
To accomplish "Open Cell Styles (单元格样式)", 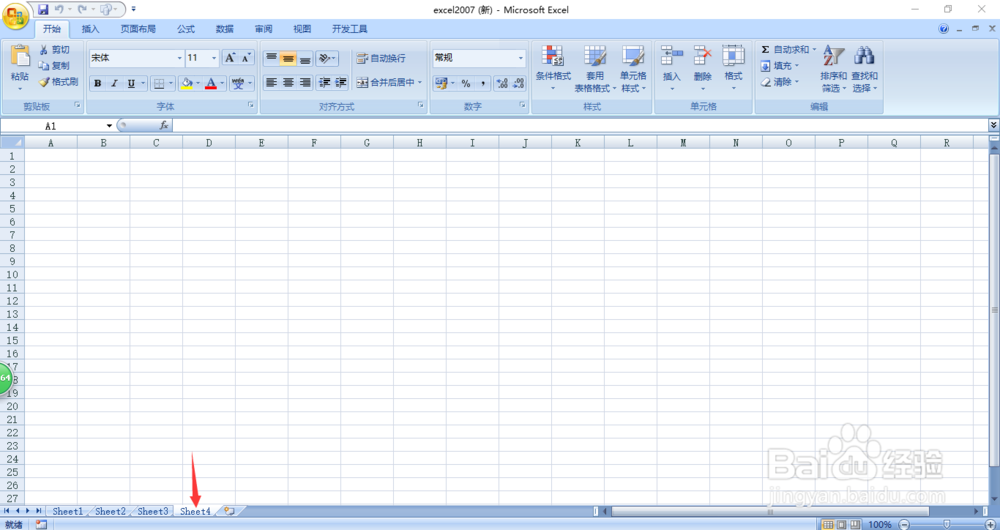I will [x=633, y=68].
